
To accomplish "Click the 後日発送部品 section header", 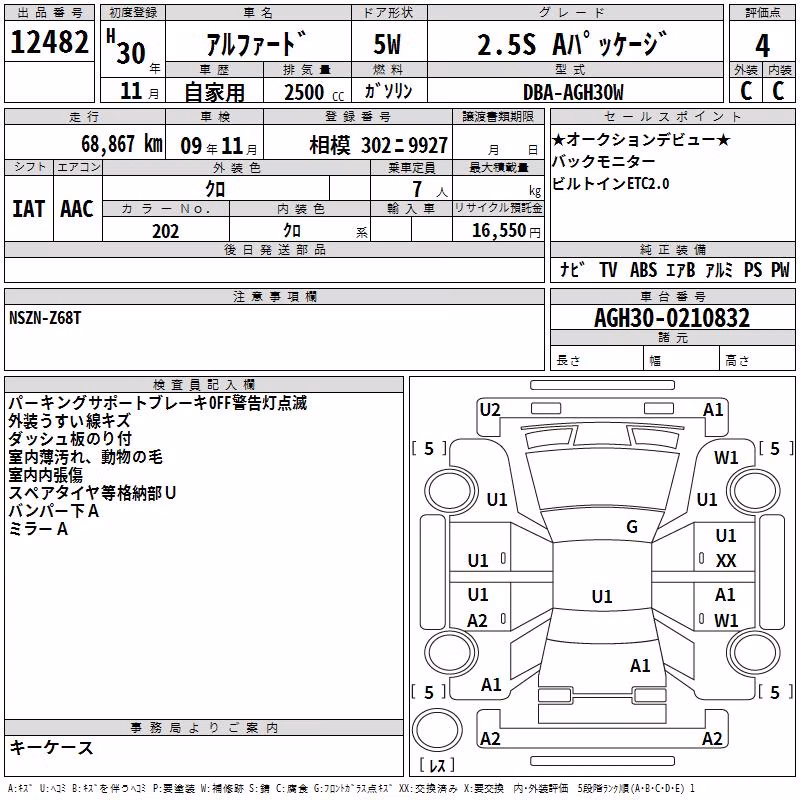I will click(275, 249).
